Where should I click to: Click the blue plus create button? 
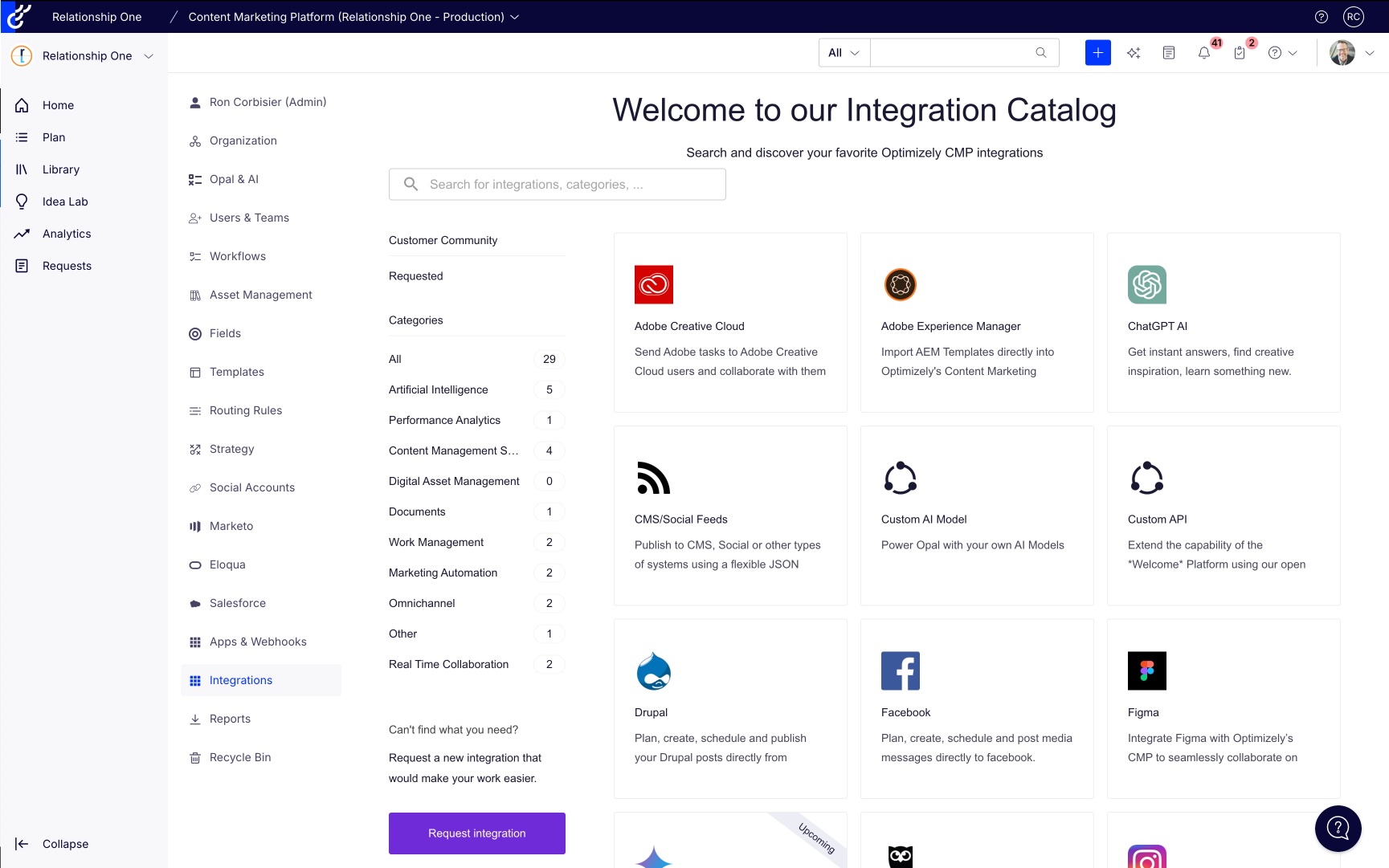point(1097,53)
